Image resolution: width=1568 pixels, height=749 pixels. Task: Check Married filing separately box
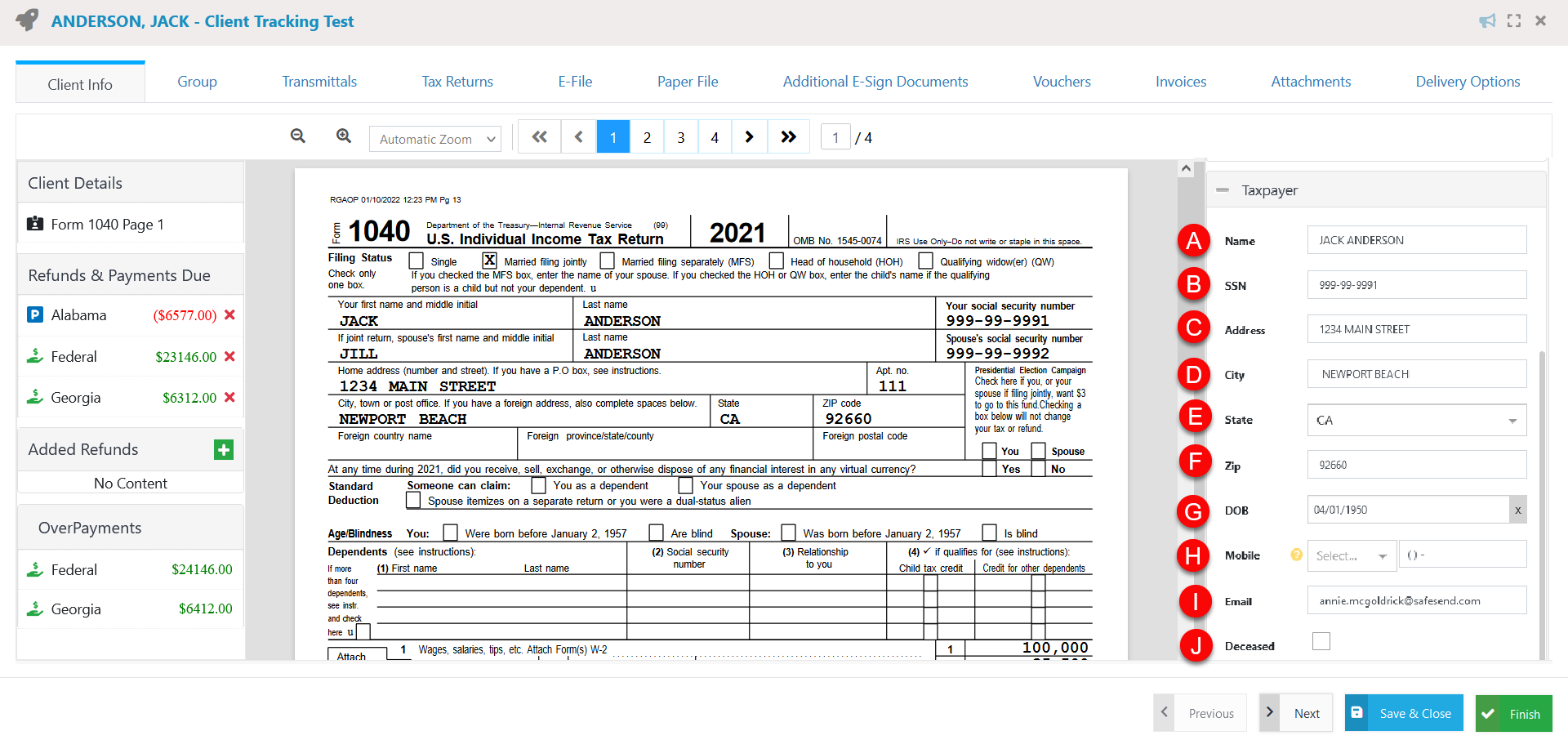pos(607,261)
